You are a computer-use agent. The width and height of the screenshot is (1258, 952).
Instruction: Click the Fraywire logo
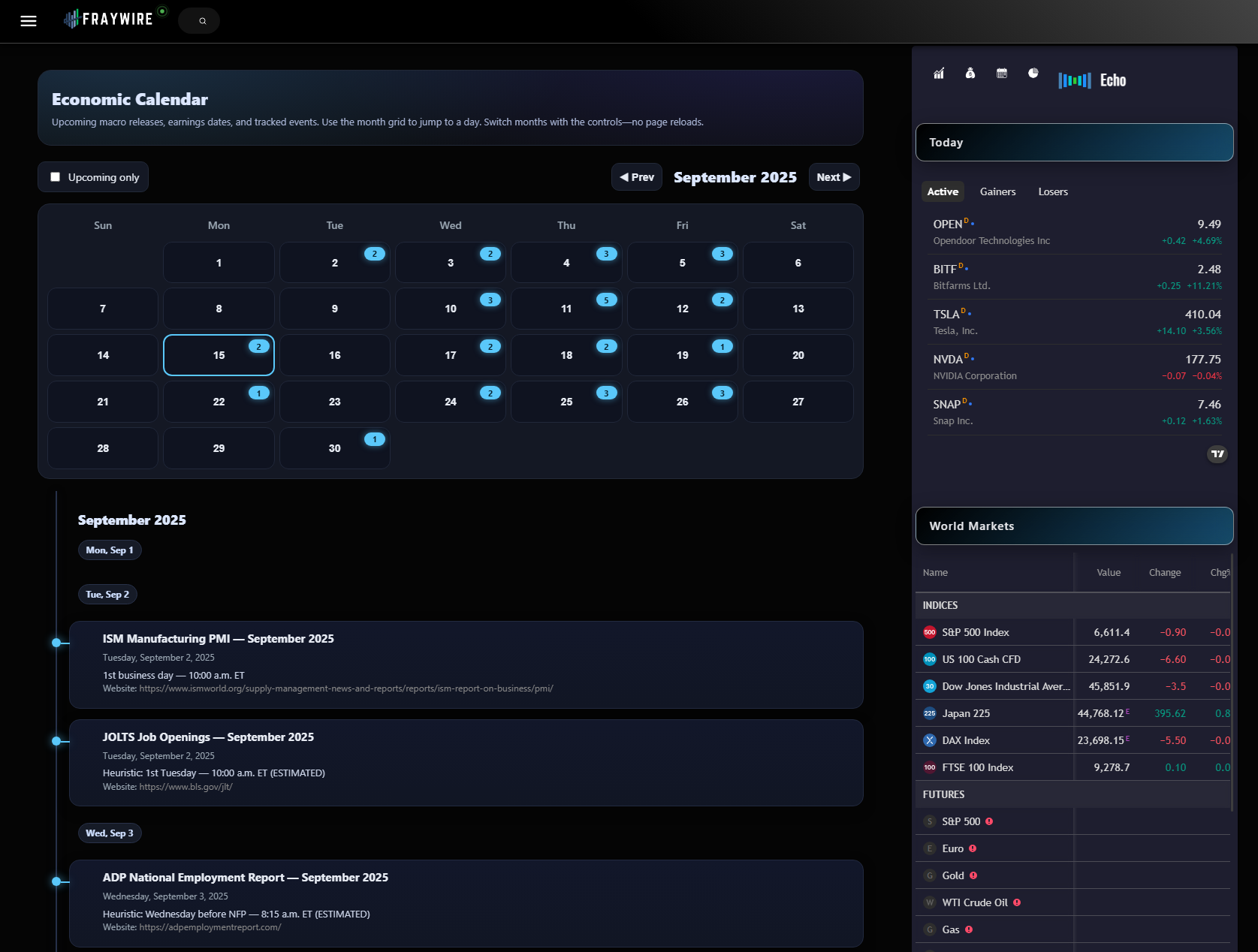pos(109,20)
